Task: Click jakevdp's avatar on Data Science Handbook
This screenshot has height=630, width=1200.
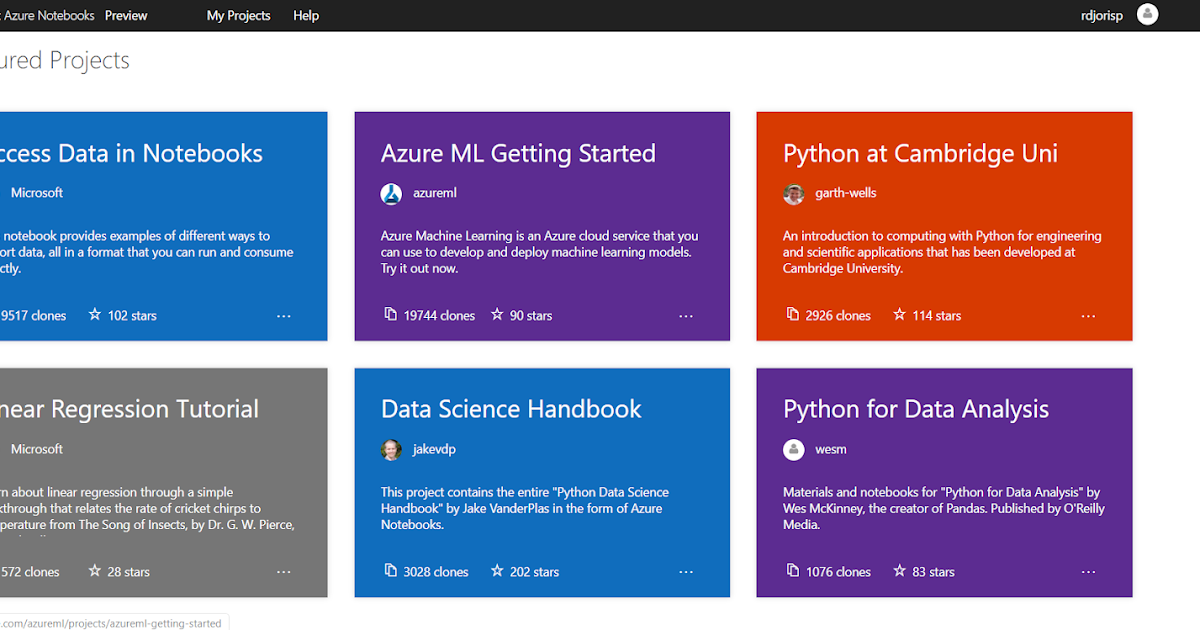Action: (x=390, y=449)
